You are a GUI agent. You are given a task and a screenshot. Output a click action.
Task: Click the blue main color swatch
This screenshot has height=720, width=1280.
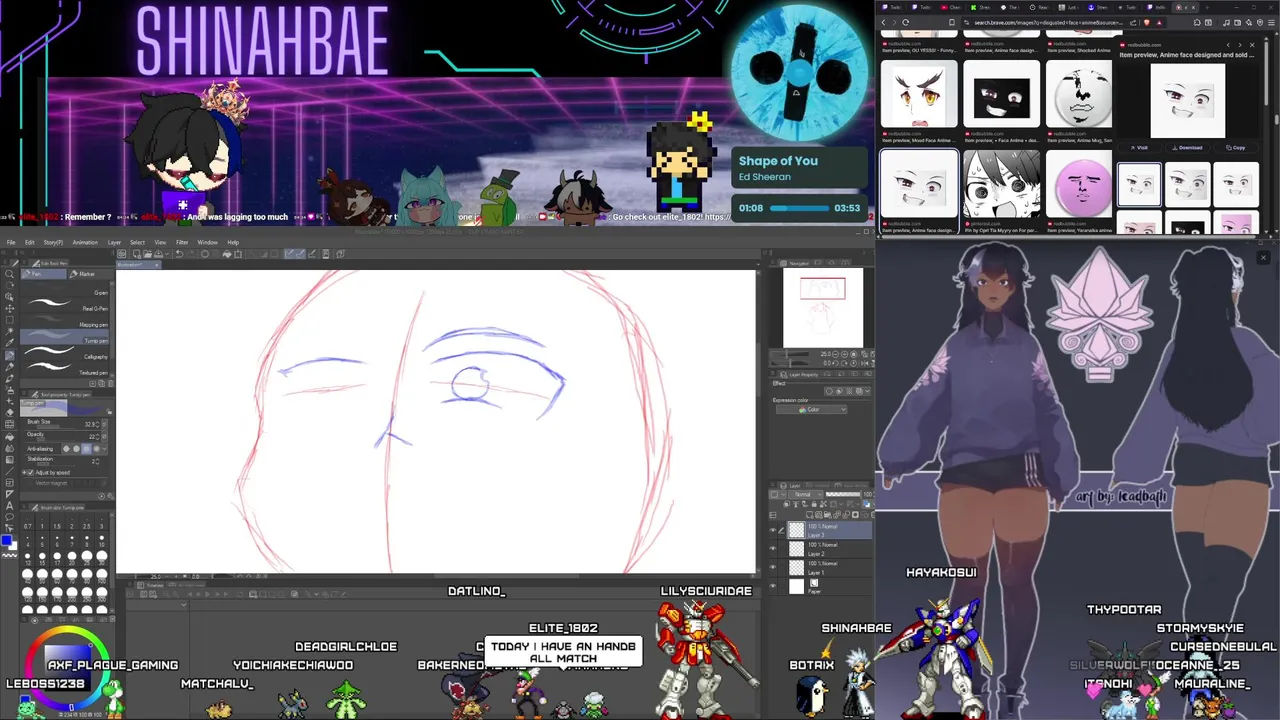pos(7,540)
